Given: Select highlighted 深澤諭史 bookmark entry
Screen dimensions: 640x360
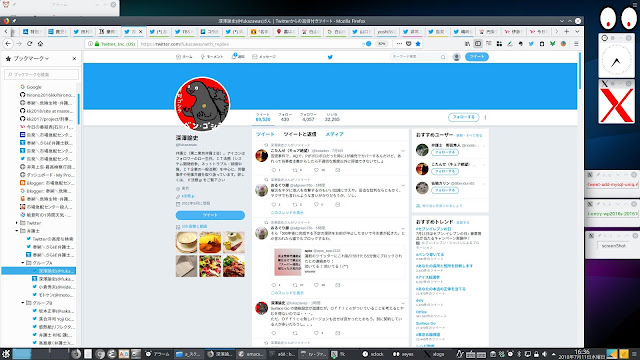Looking at the screenshot, I should 39,271.
